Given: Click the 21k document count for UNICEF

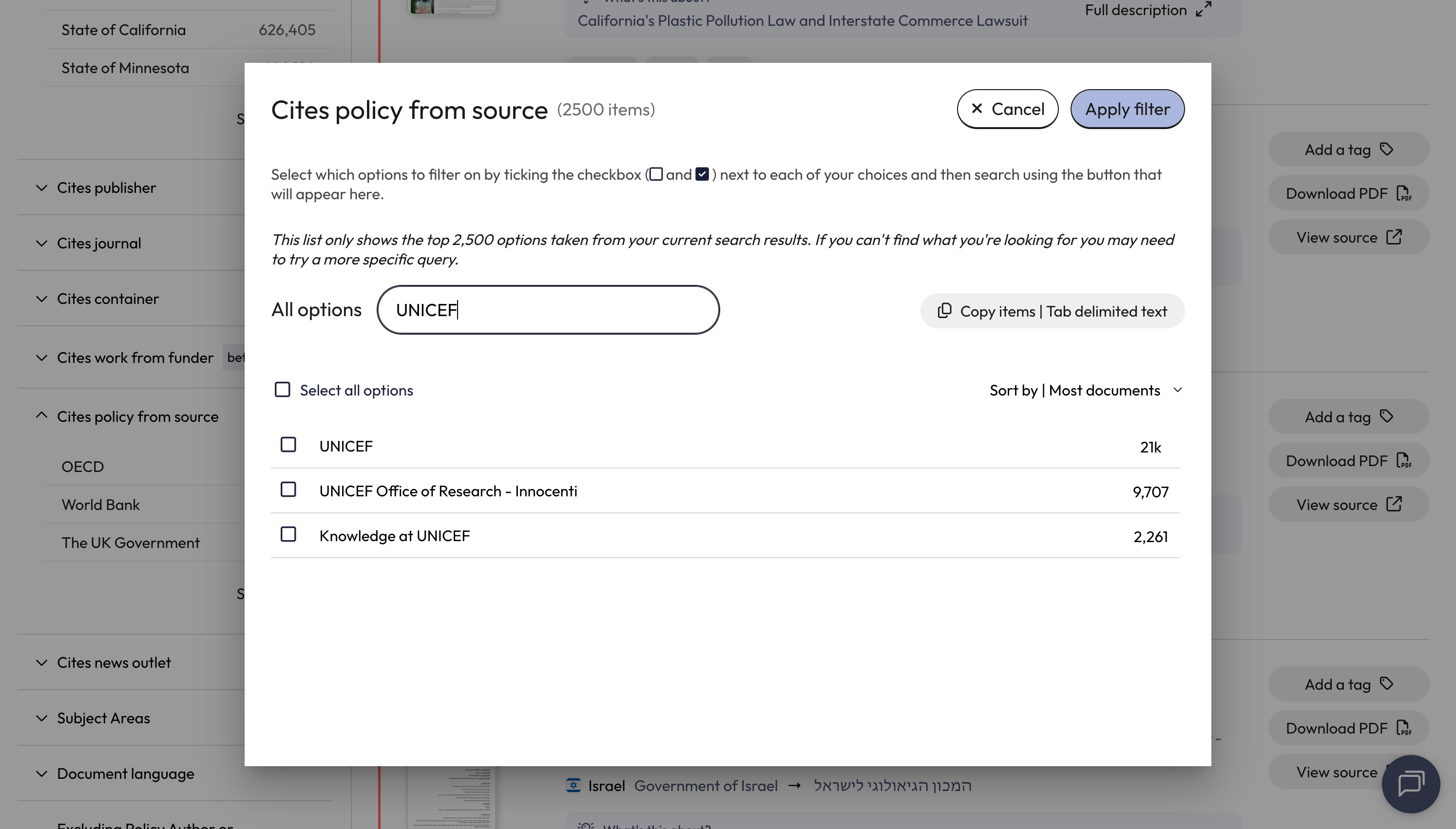Looking at the screenshot, I should click(x=1150, y=447).
